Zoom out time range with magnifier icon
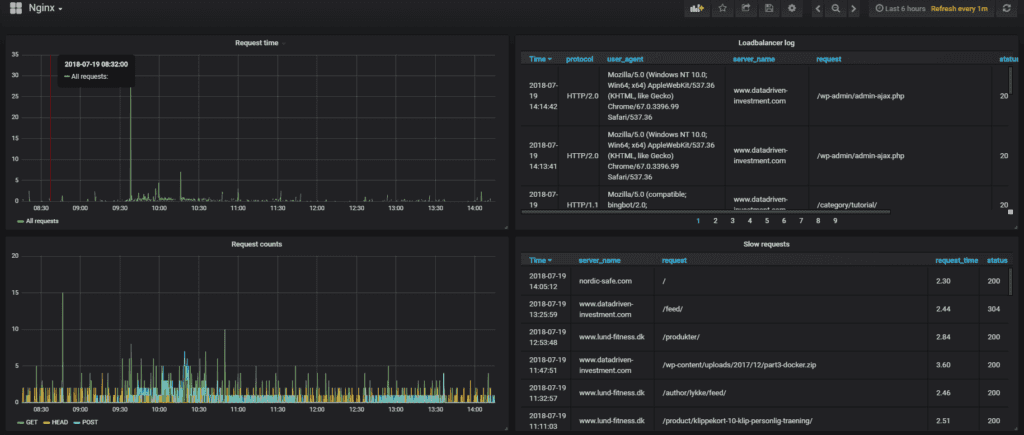Image resolution: width=1024 pixels, height=435 pixels. click(836, 8)
